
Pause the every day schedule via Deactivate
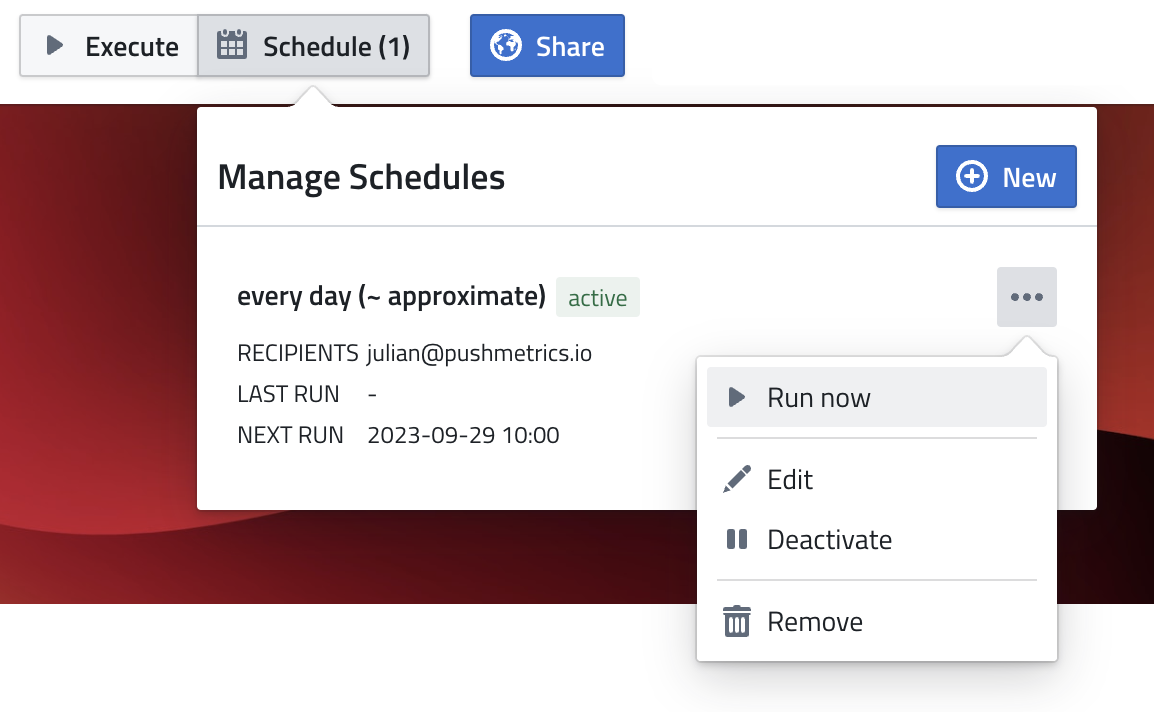tap(828, 539)
